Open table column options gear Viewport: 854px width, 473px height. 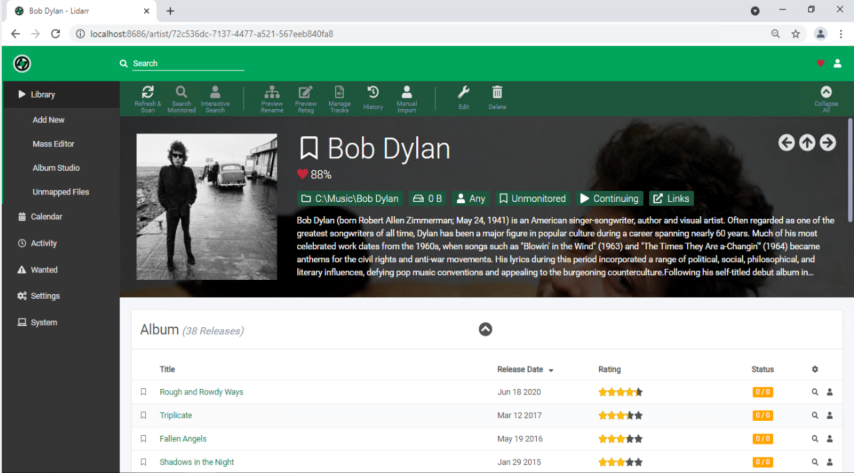pyautogui.click(x=815, y=369)
